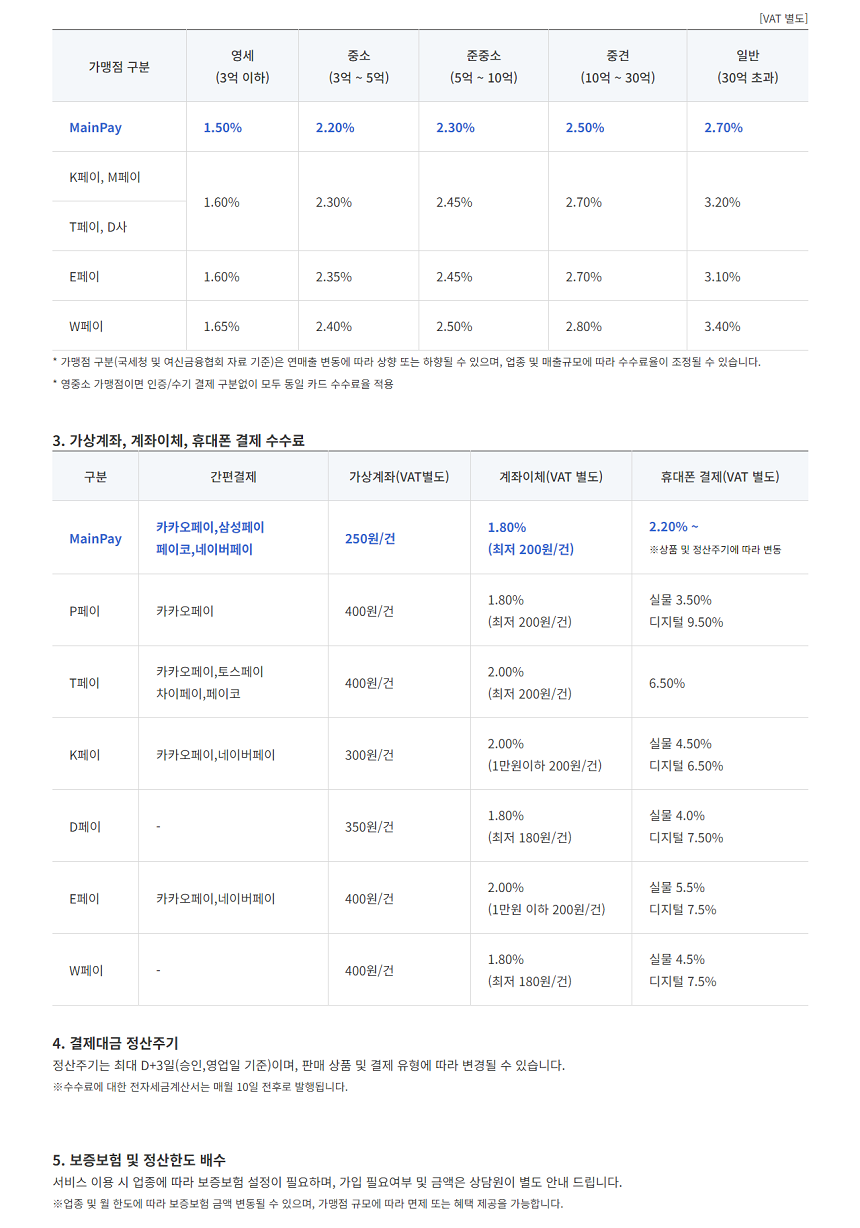Viewport: 860px width, 1228px height.
Task: Select the "일반 (30억 초과)" column header
Action: click(747, 66)
